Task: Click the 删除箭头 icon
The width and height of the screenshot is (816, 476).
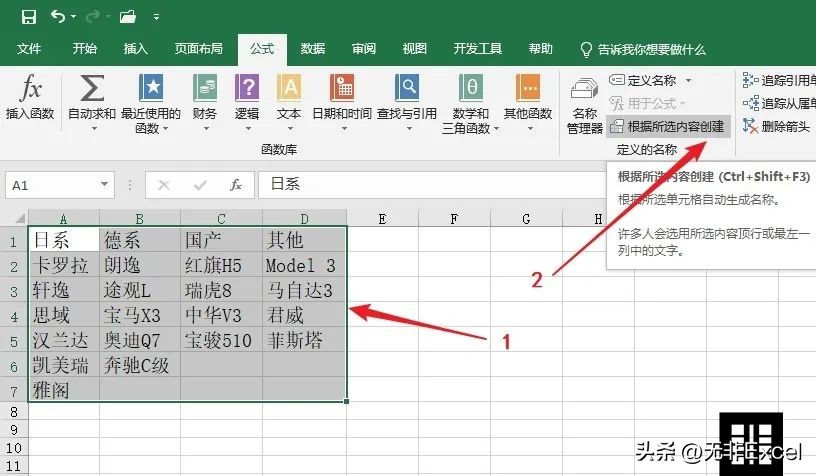Action: 750,126
